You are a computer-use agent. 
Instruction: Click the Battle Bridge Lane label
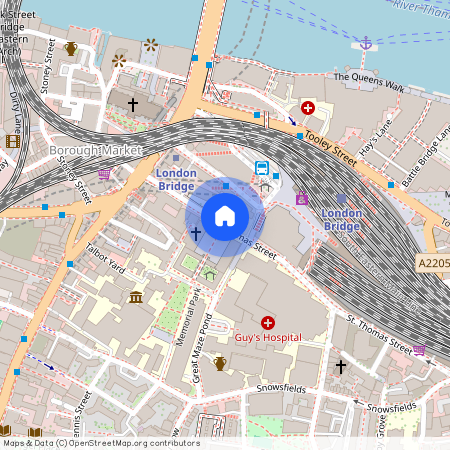426,156
